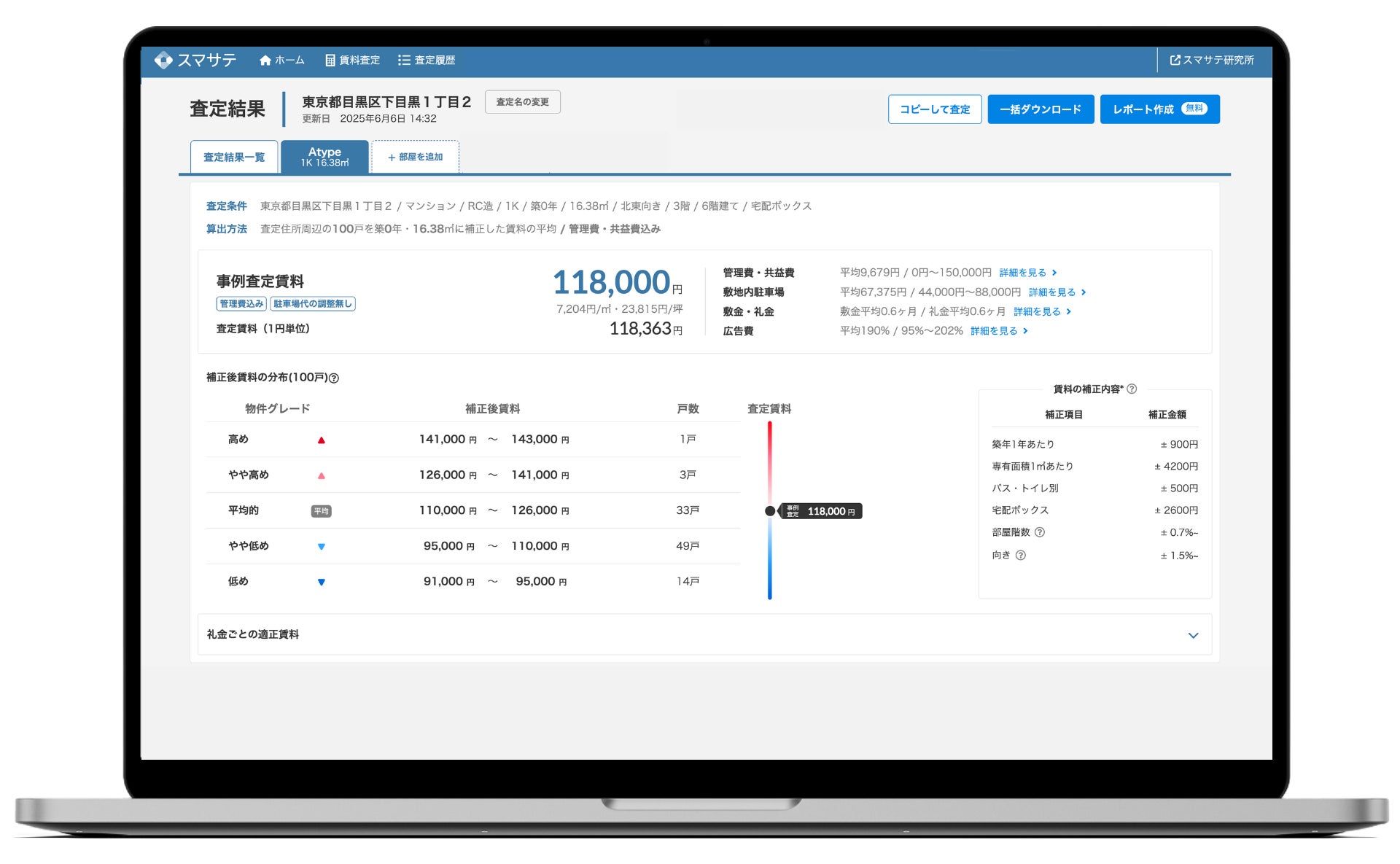Click help icon beside 補正後賃料の分布
Image resolution: width=1400 pixels, height=864 pixels.
[x=334, y=378]
